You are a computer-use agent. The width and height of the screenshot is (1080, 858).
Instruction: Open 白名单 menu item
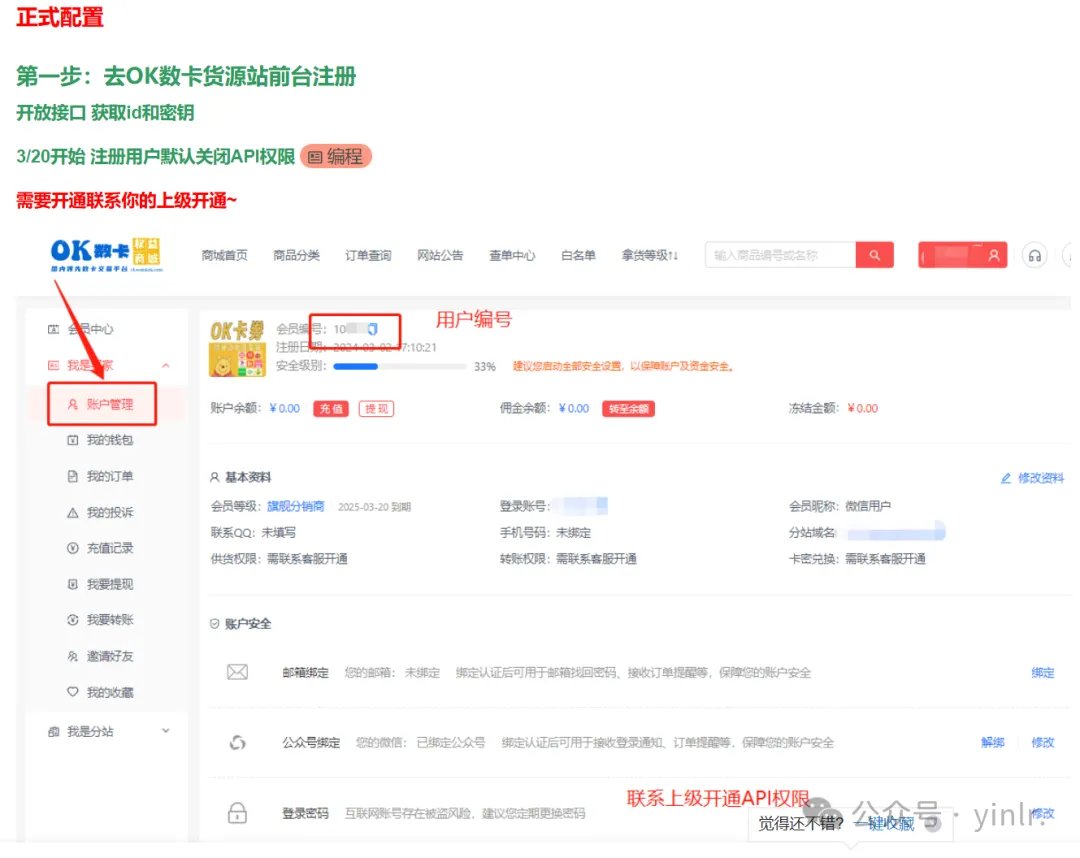(x=578, y=255)
